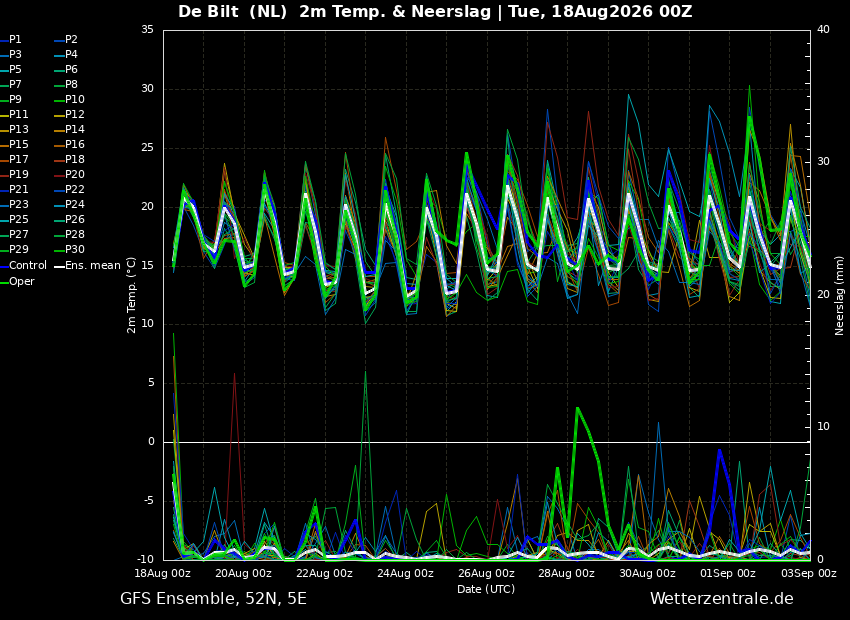The height and width of the screenshot is (620, 850).
Task: Click the 25 temperature axis value
Action: tap(147, 148)
